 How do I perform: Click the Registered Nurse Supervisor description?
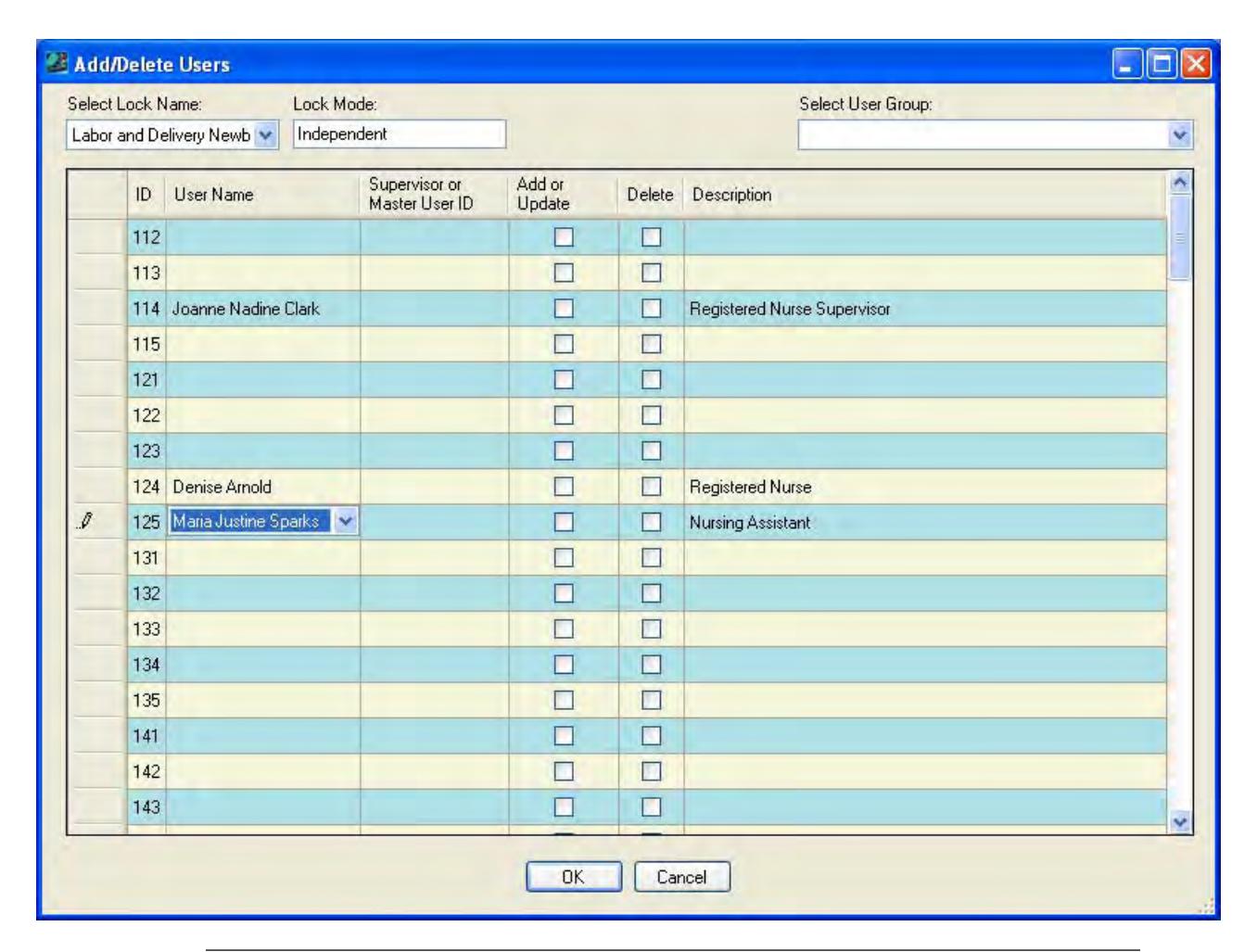[x=925, y=309]
